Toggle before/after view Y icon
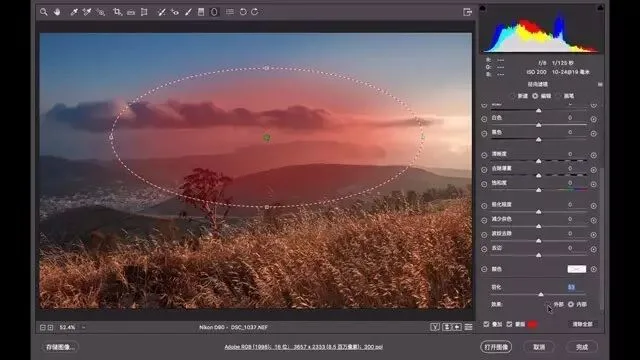The image size is (640, 360). coord(435,327)
